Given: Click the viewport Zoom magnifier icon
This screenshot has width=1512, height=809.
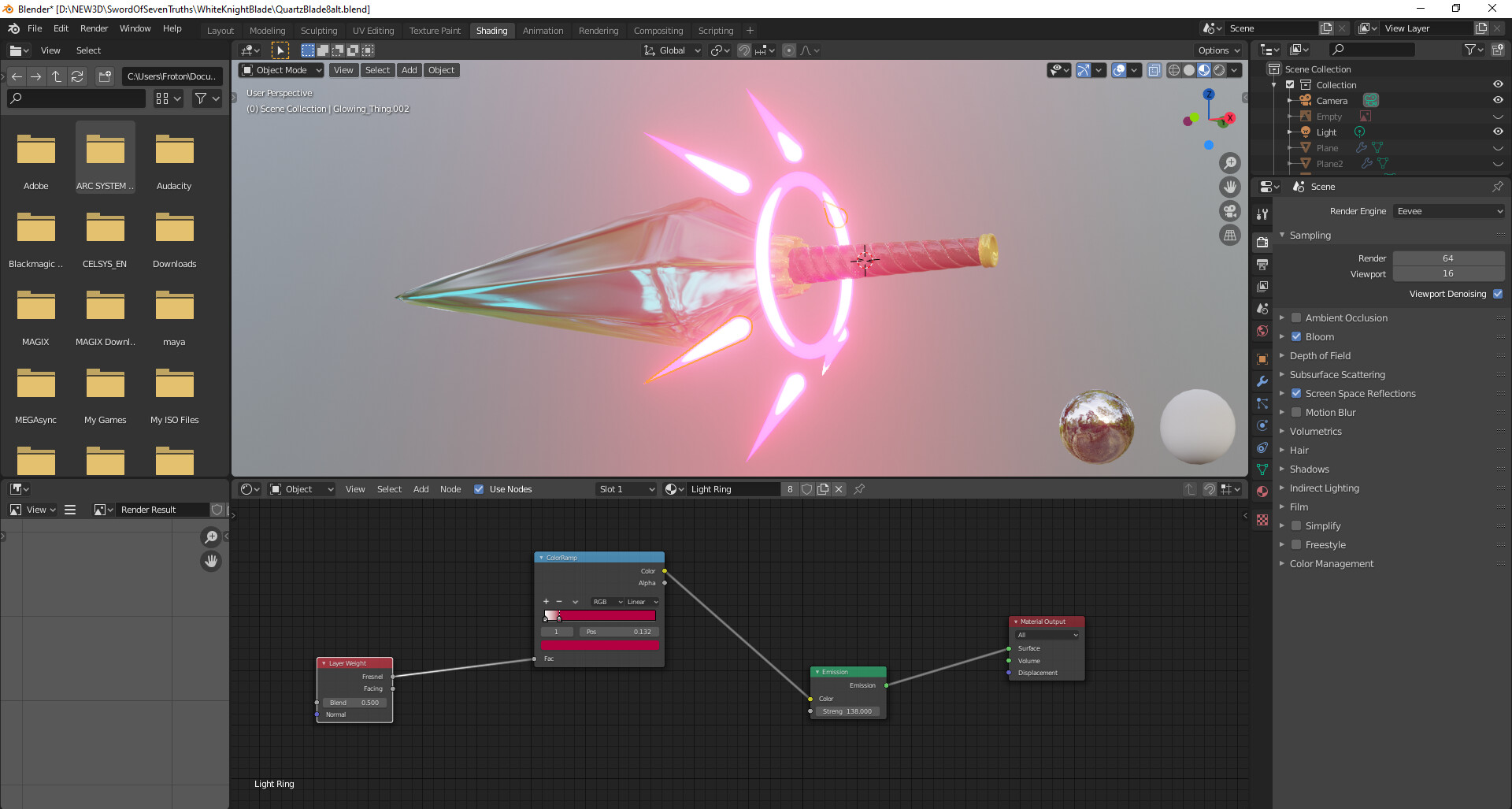Looking at the screenshot, I should 1230,163.
